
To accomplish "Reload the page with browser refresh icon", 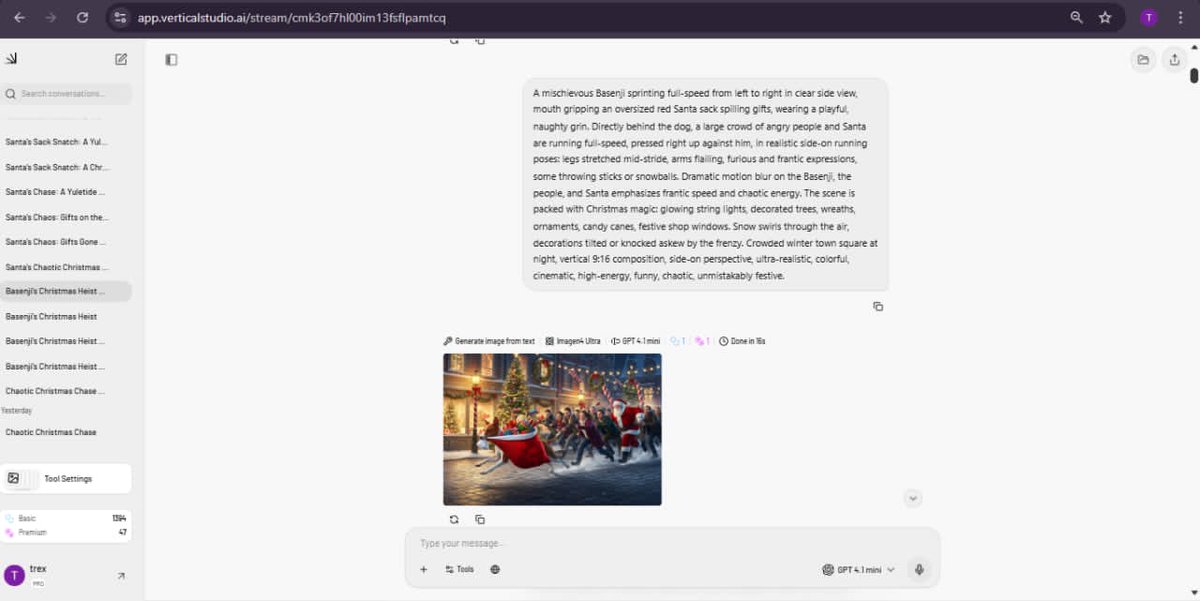I will [83, 17].
